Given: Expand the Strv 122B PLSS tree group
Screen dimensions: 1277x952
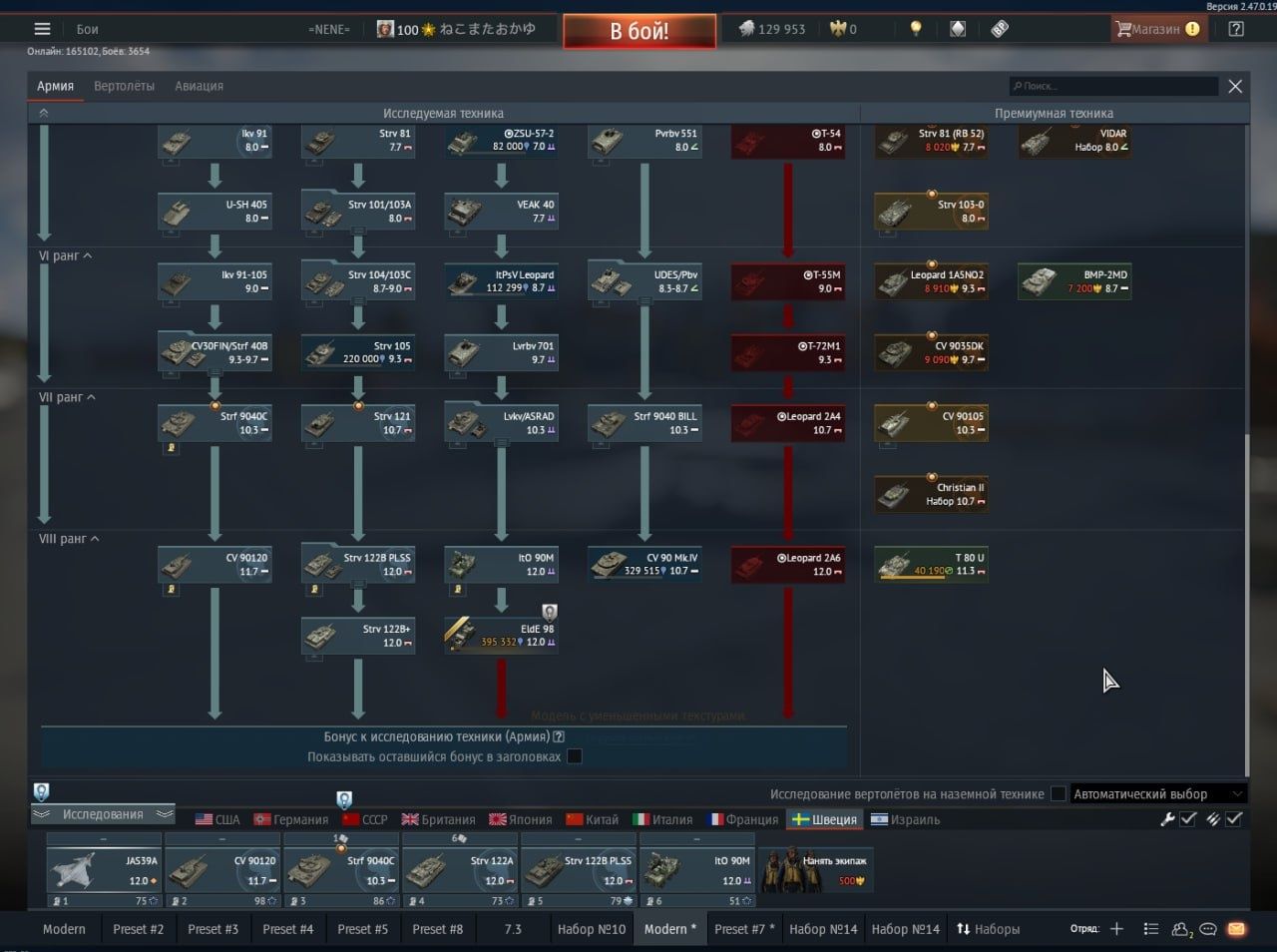Looking at the screenshot, I should pyautogui.click(x=358, y=564).
